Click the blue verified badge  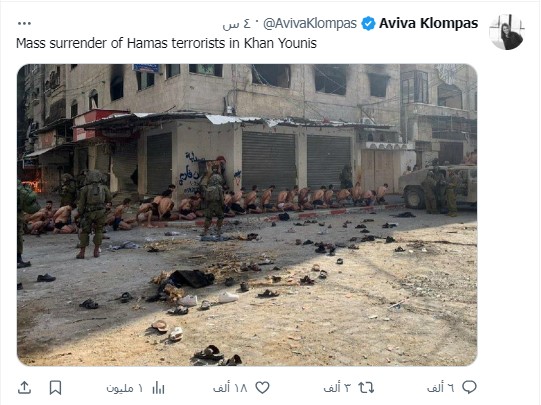[x=368, y=23]
